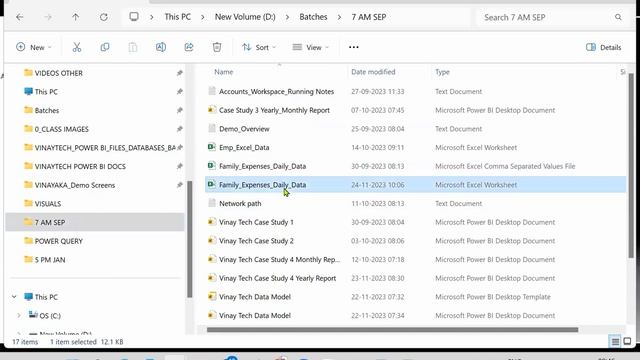The width and height of the screenshot is (640, 360).
Task: Open the New dropdown menu
Action: [33, 47]
